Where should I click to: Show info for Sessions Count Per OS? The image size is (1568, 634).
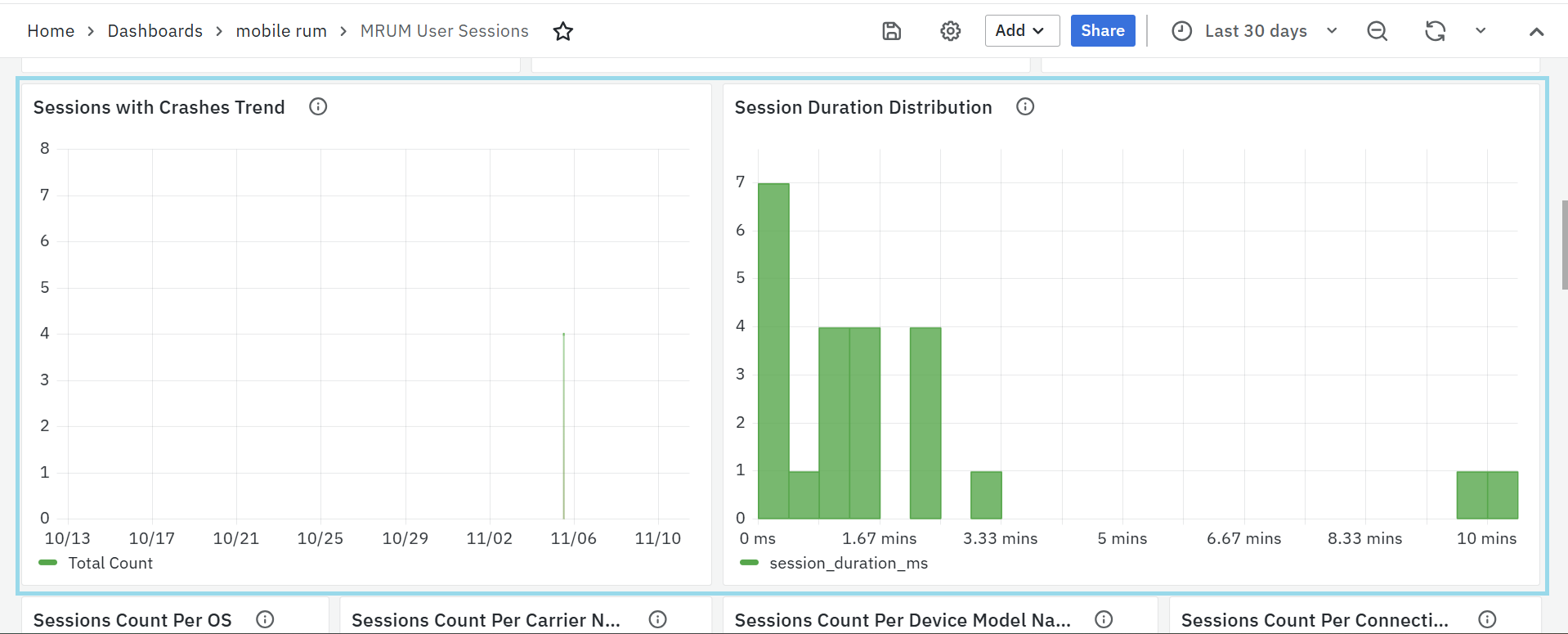pyautogui.click(x=265, y=619)
